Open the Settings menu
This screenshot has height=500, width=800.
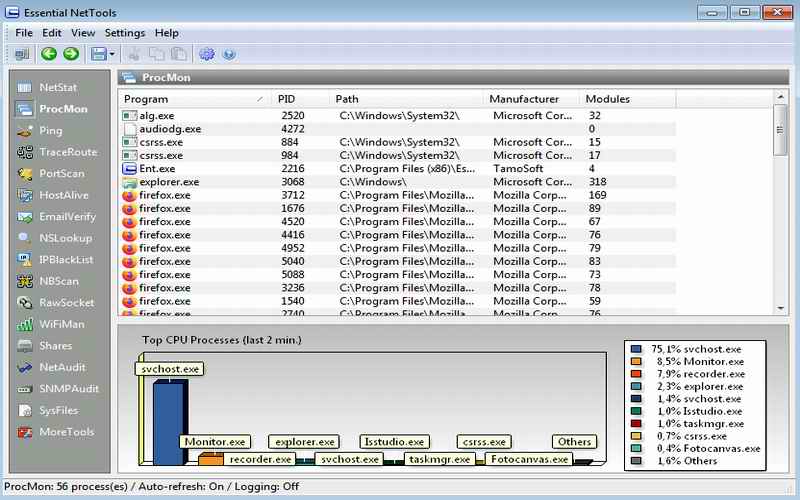[x=125, y=33]
